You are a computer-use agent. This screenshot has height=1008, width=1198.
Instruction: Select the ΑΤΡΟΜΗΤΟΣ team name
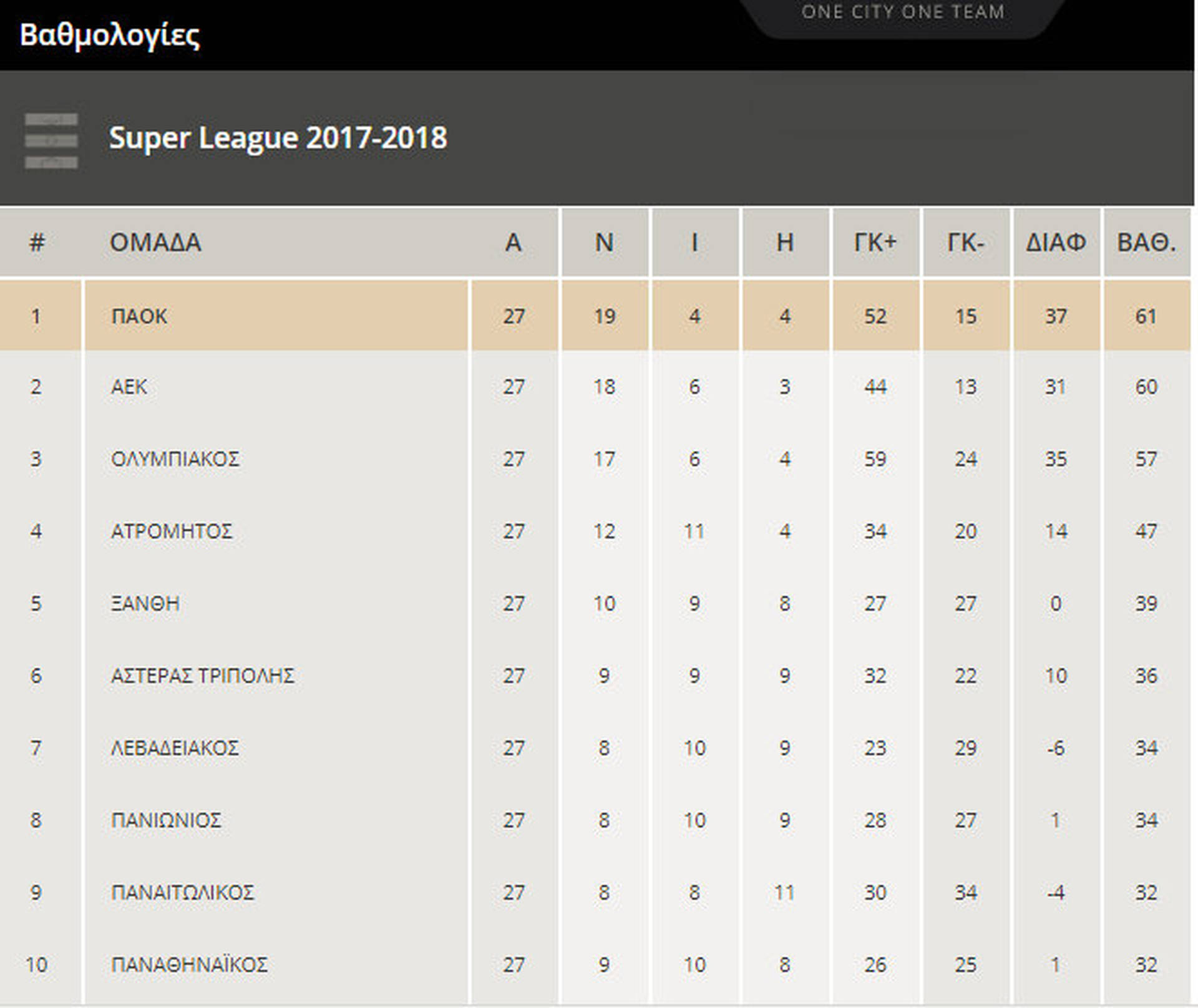coord(172,531)
